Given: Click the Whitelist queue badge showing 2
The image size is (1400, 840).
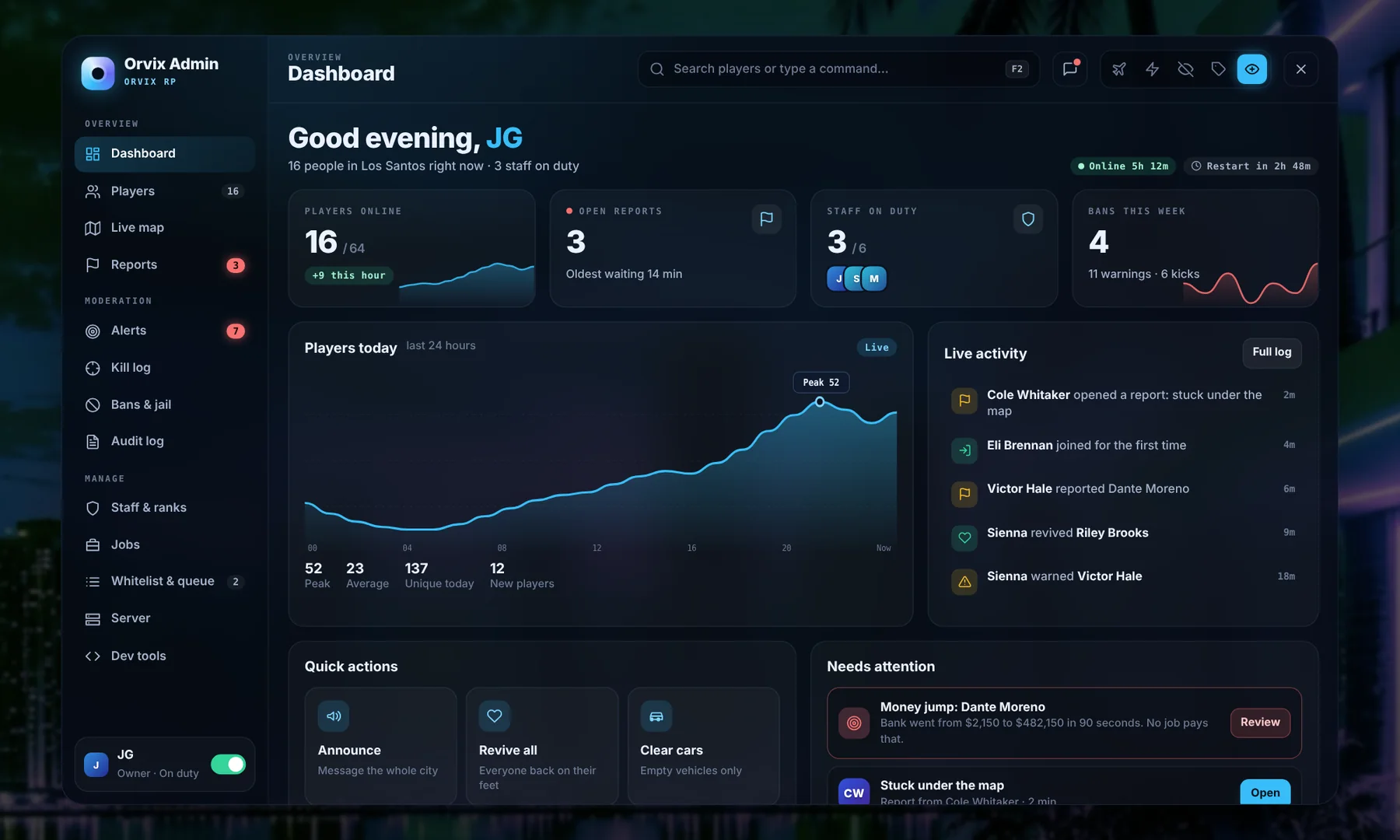Looking at the screenshot, I should click(236, 582).
